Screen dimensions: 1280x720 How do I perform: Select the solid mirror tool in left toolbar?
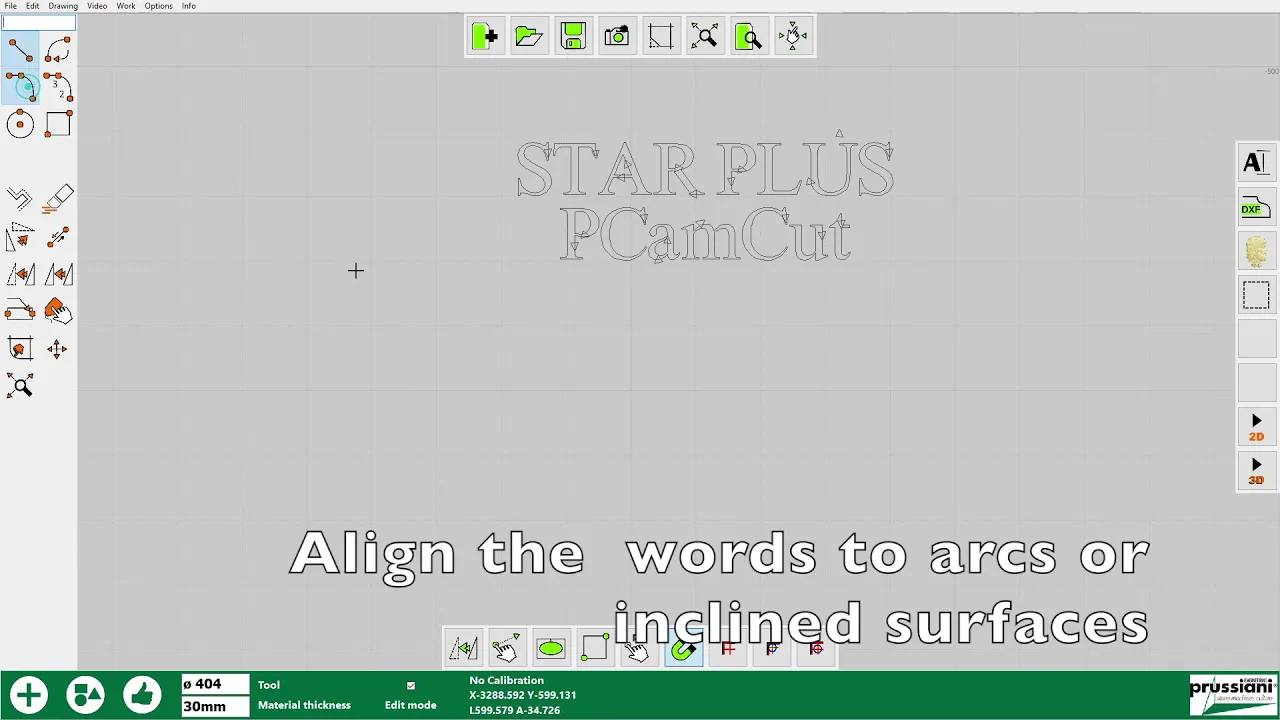(58, 274)
